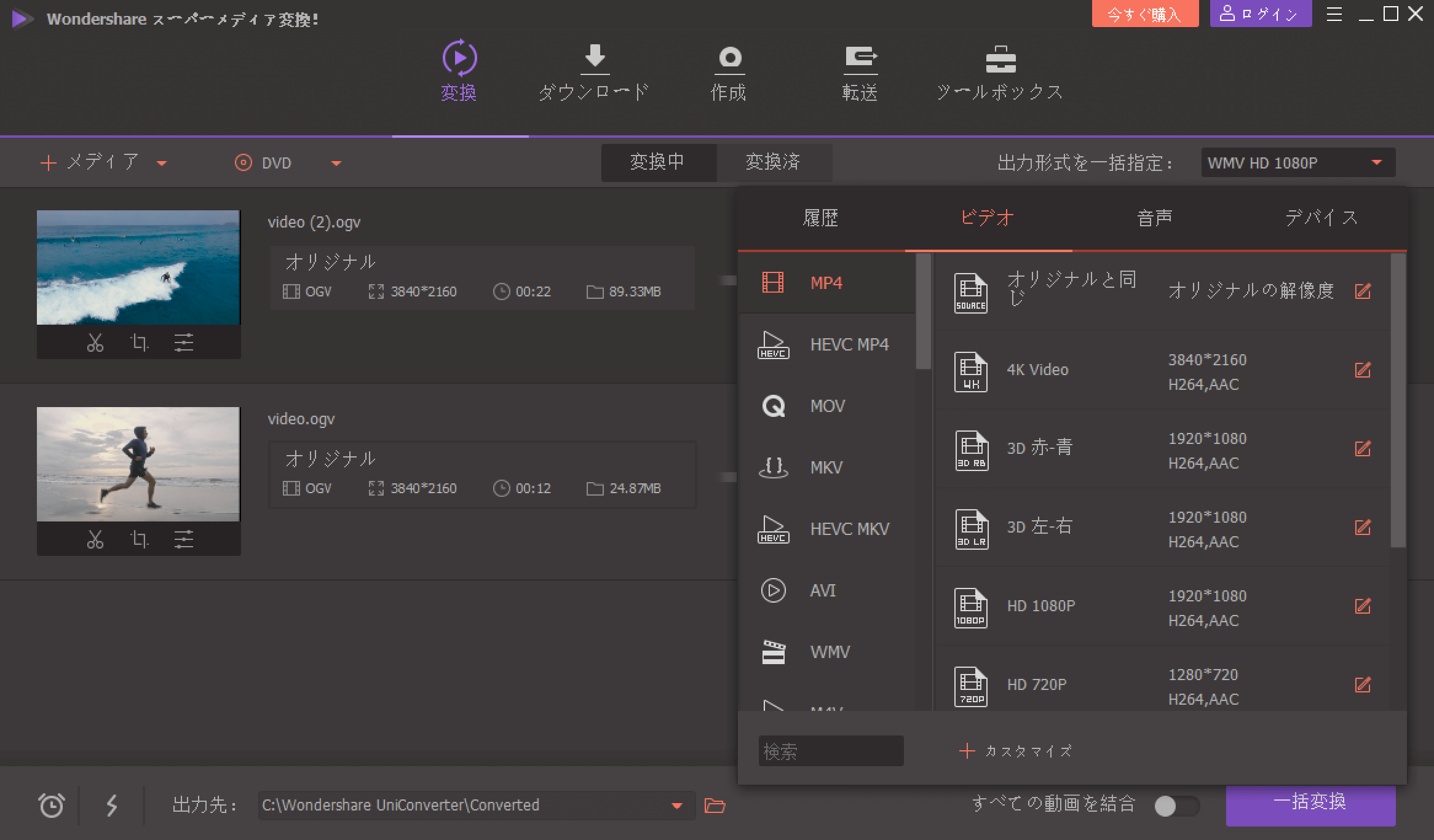The image size is (1434, 840).
Task: Click the 今すぐ購入 buy button
Action: 1145,14
